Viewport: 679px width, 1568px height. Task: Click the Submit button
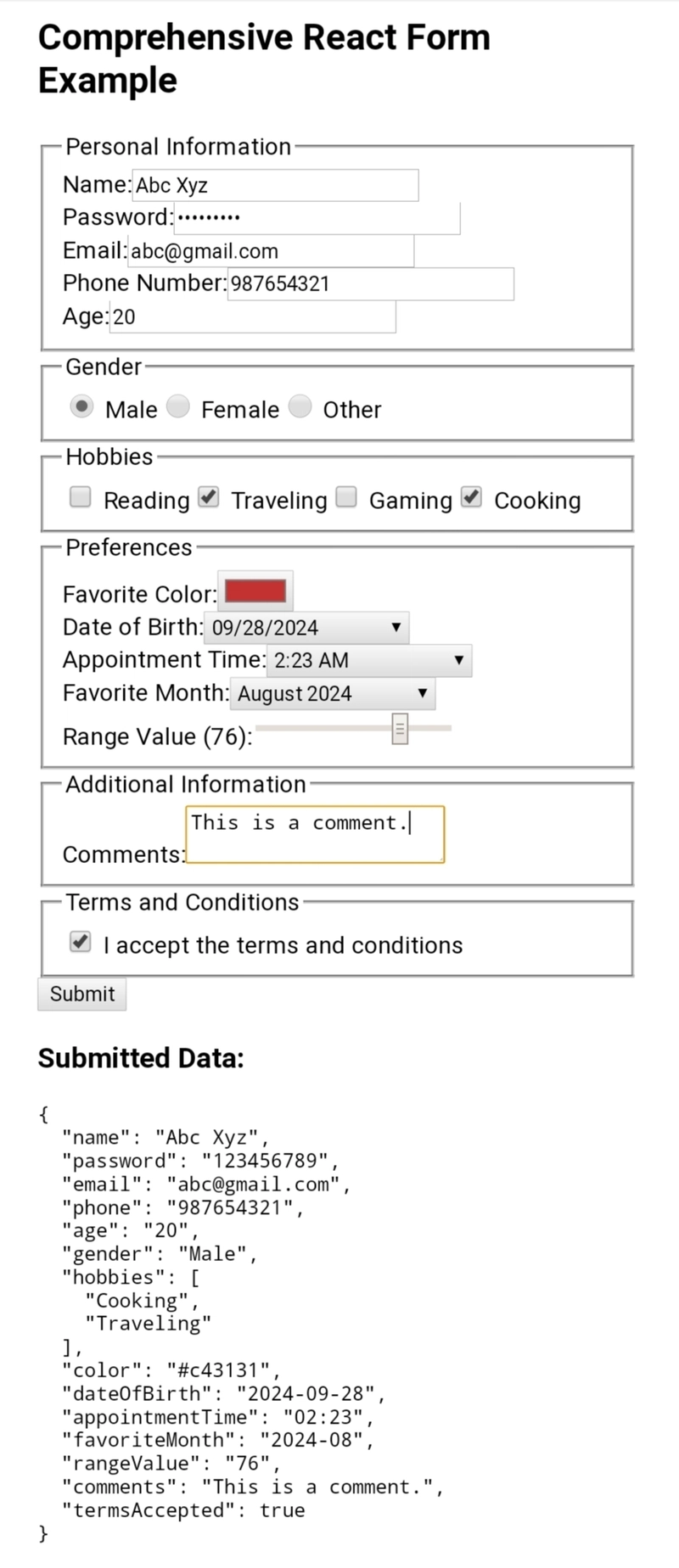[82, 994]
